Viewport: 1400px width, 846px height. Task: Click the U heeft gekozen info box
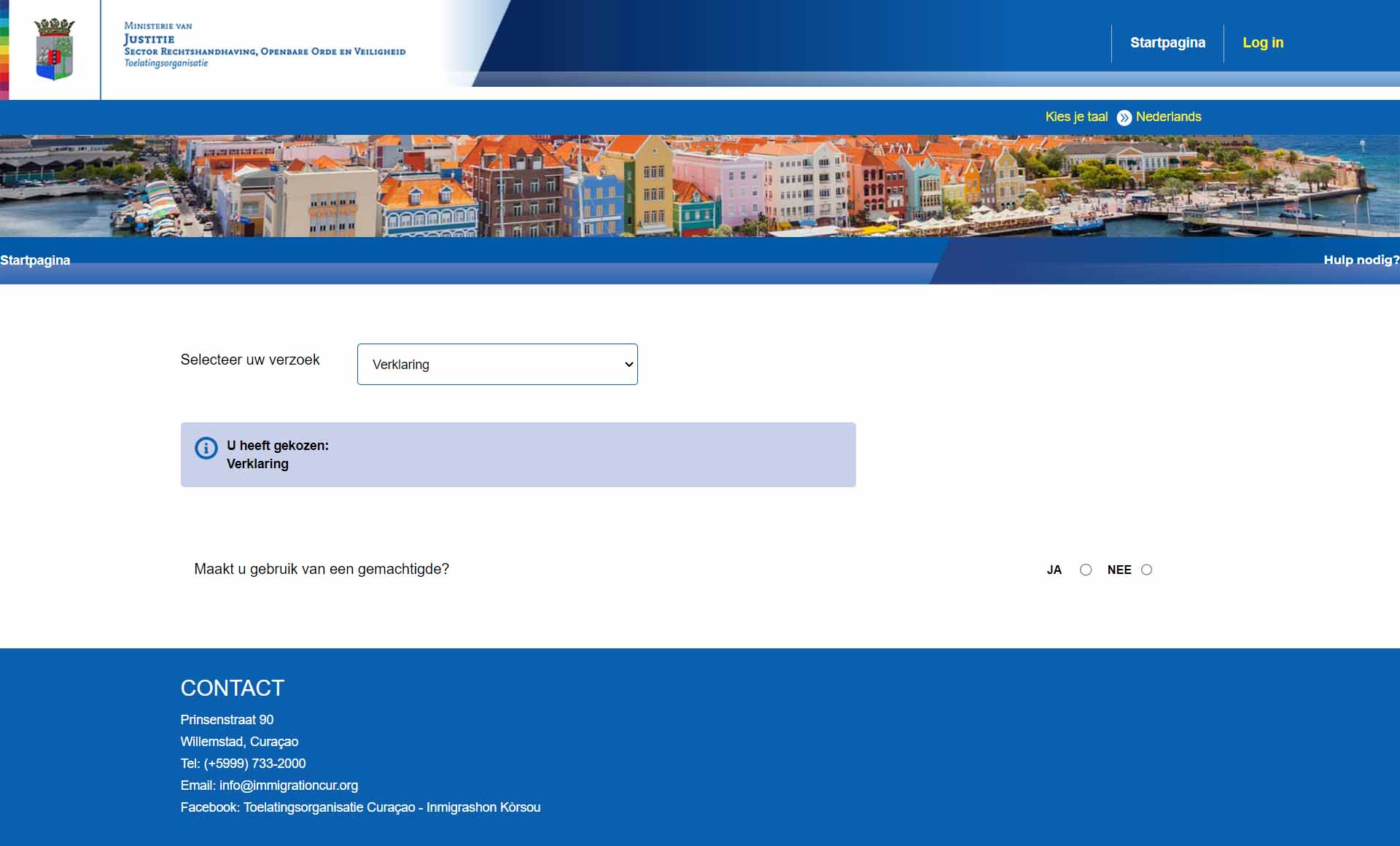518,454
